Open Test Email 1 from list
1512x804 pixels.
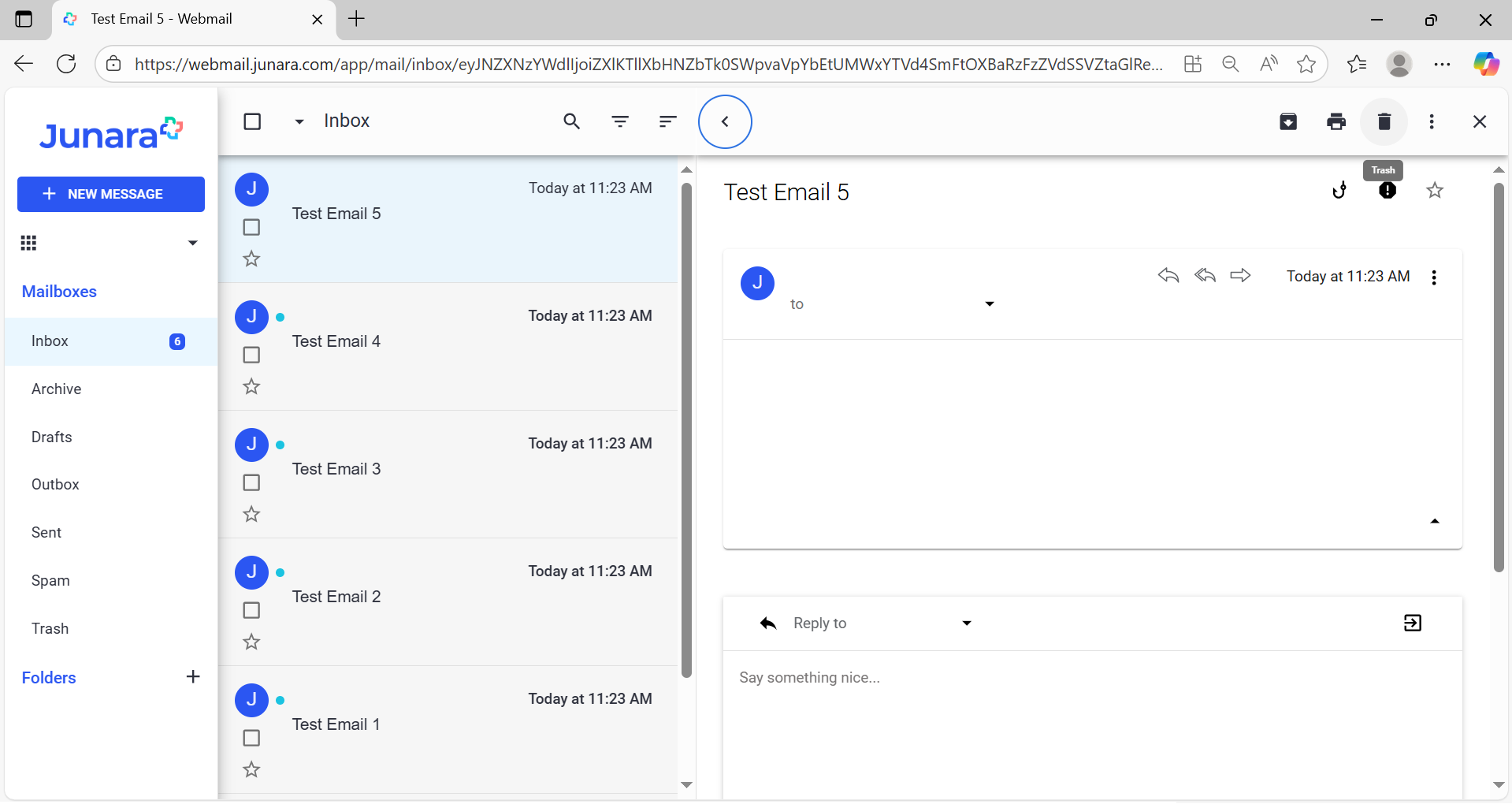click(x=448, y=730)
